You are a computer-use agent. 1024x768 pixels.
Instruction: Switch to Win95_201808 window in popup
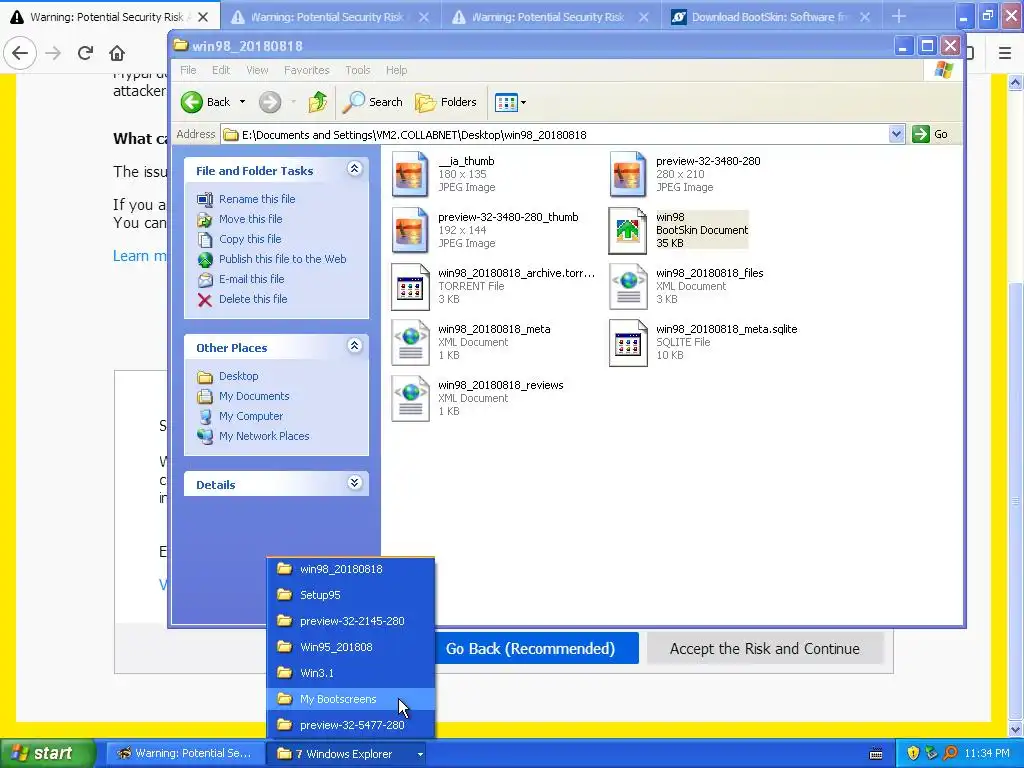point(351,647)
